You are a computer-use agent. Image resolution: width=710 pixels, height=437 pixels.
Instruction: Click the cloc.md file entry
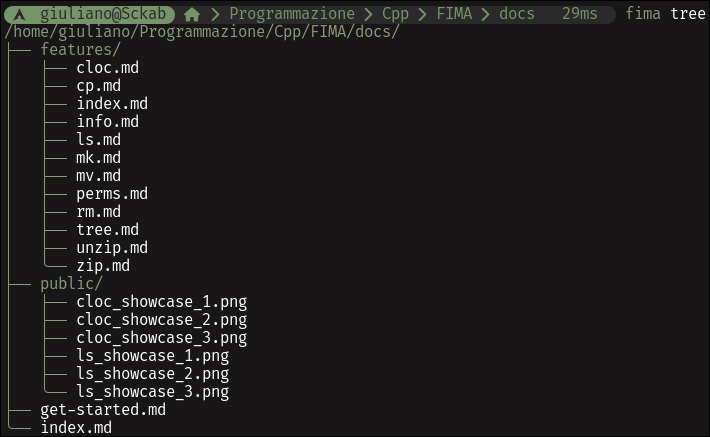click(107, 67)
